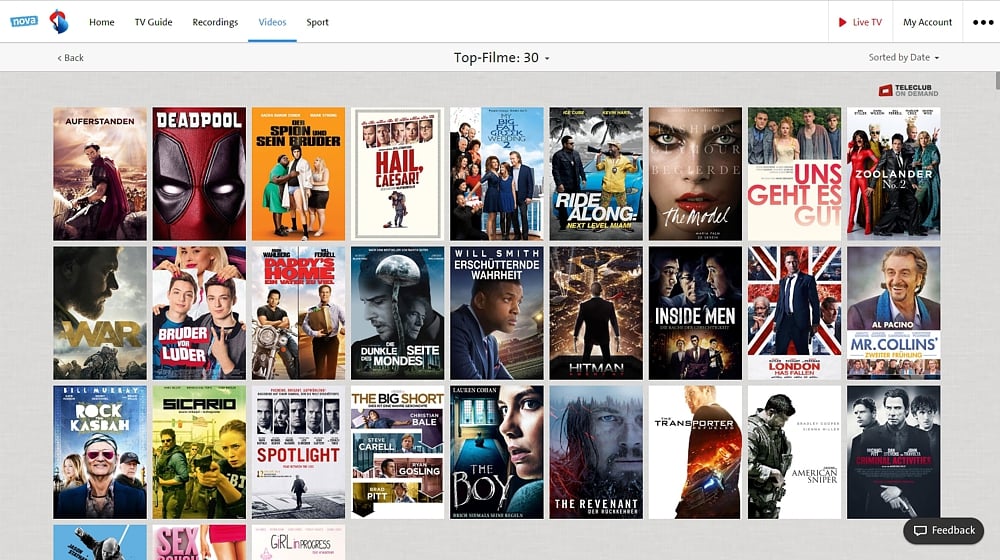Open the Hail, Caesar! poster
1000x560 pixels.
[397, 173]
